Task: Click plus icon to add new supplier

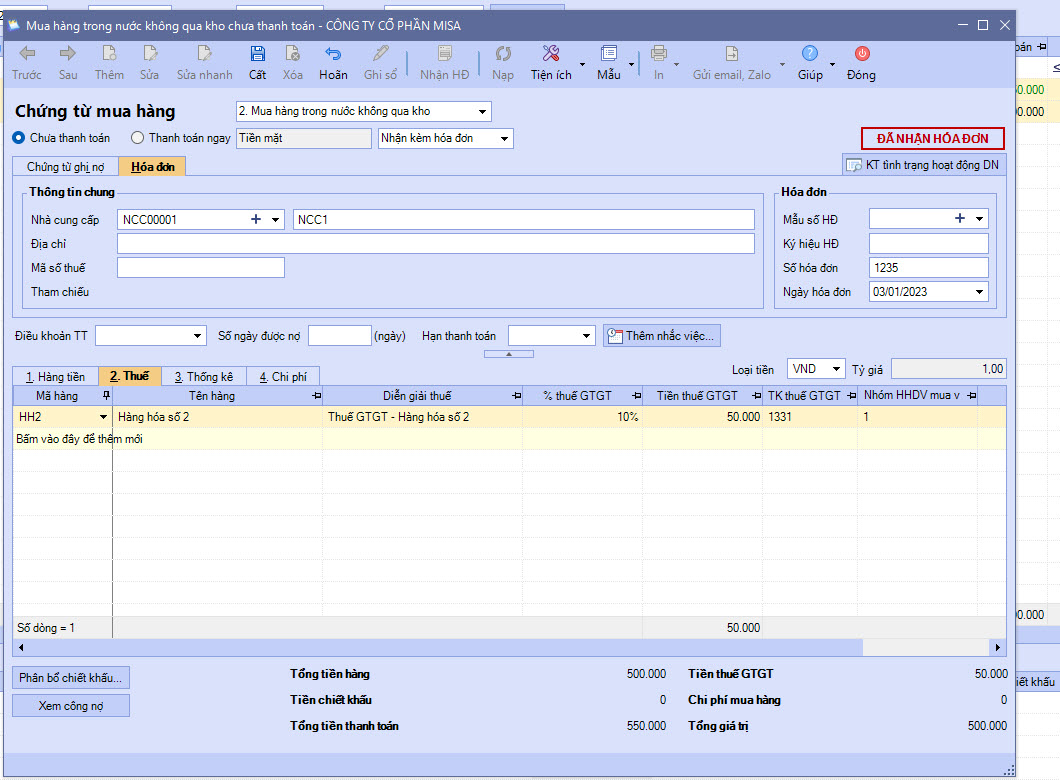Action: tap(256, 220)
